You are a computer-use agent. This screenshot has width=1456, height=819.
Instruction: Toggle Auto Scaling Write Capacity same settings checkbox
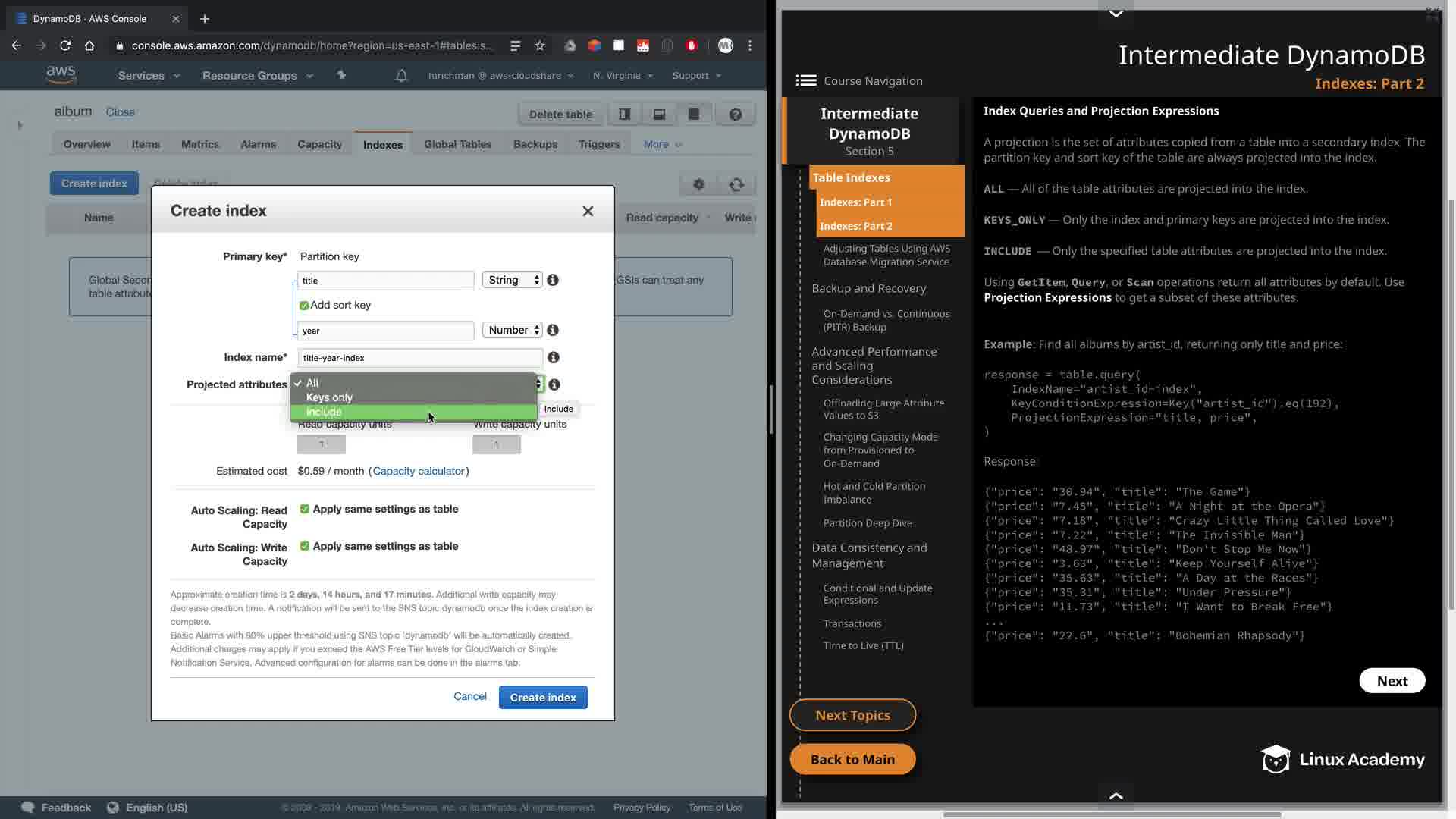[x=305, y=546]
